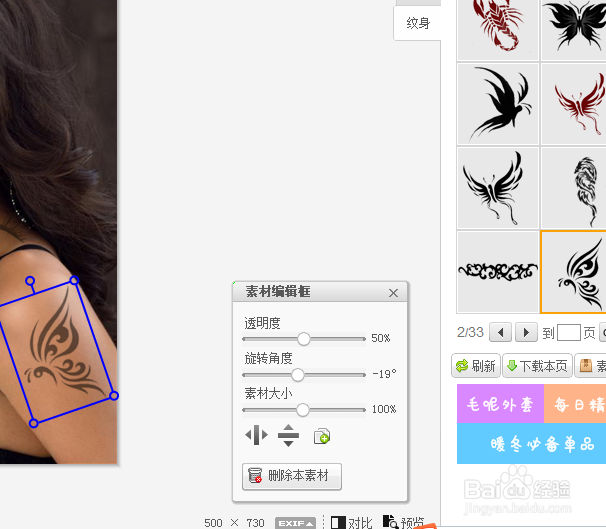
Task: Select the red winged butterfly tattoo thumbnail
Action: pos(574,104)
